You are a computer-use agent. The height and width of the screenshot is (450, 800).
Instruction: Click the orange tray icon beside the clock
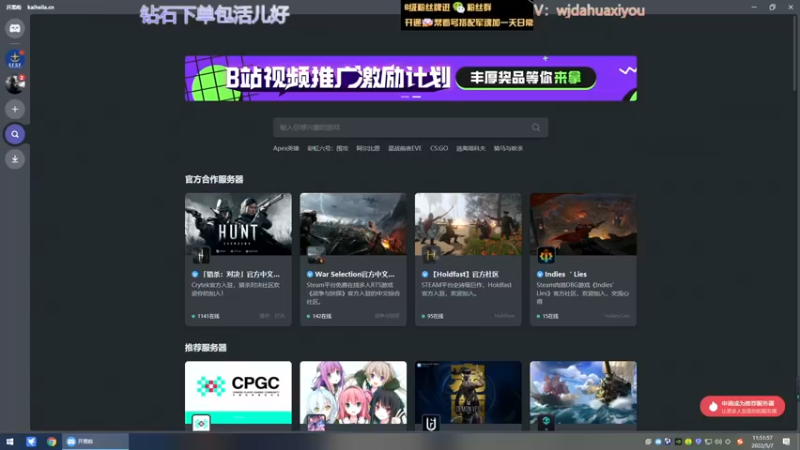pyautogui.click(x=740, y=442)
